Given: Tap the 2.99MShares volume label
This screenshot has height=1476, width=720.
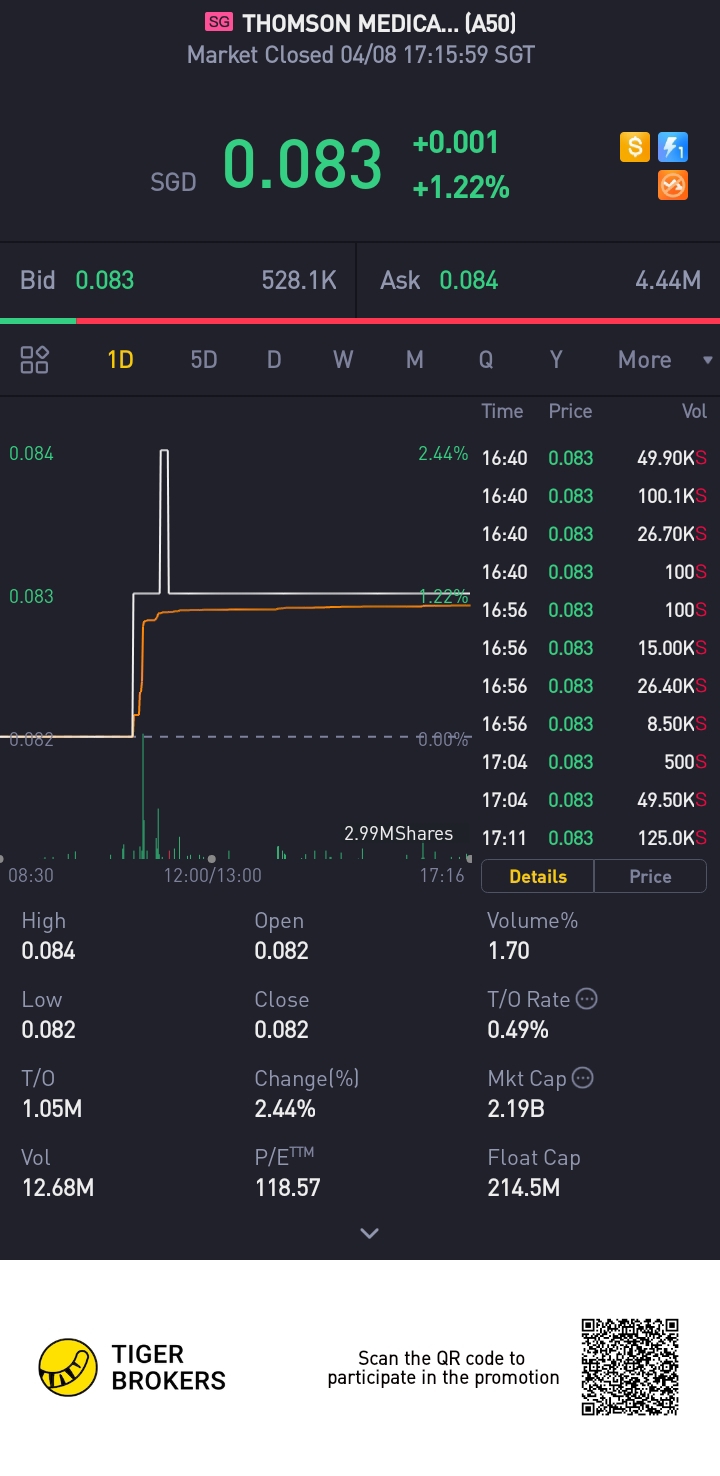Looking at the screenshot, I should [398, 833].
